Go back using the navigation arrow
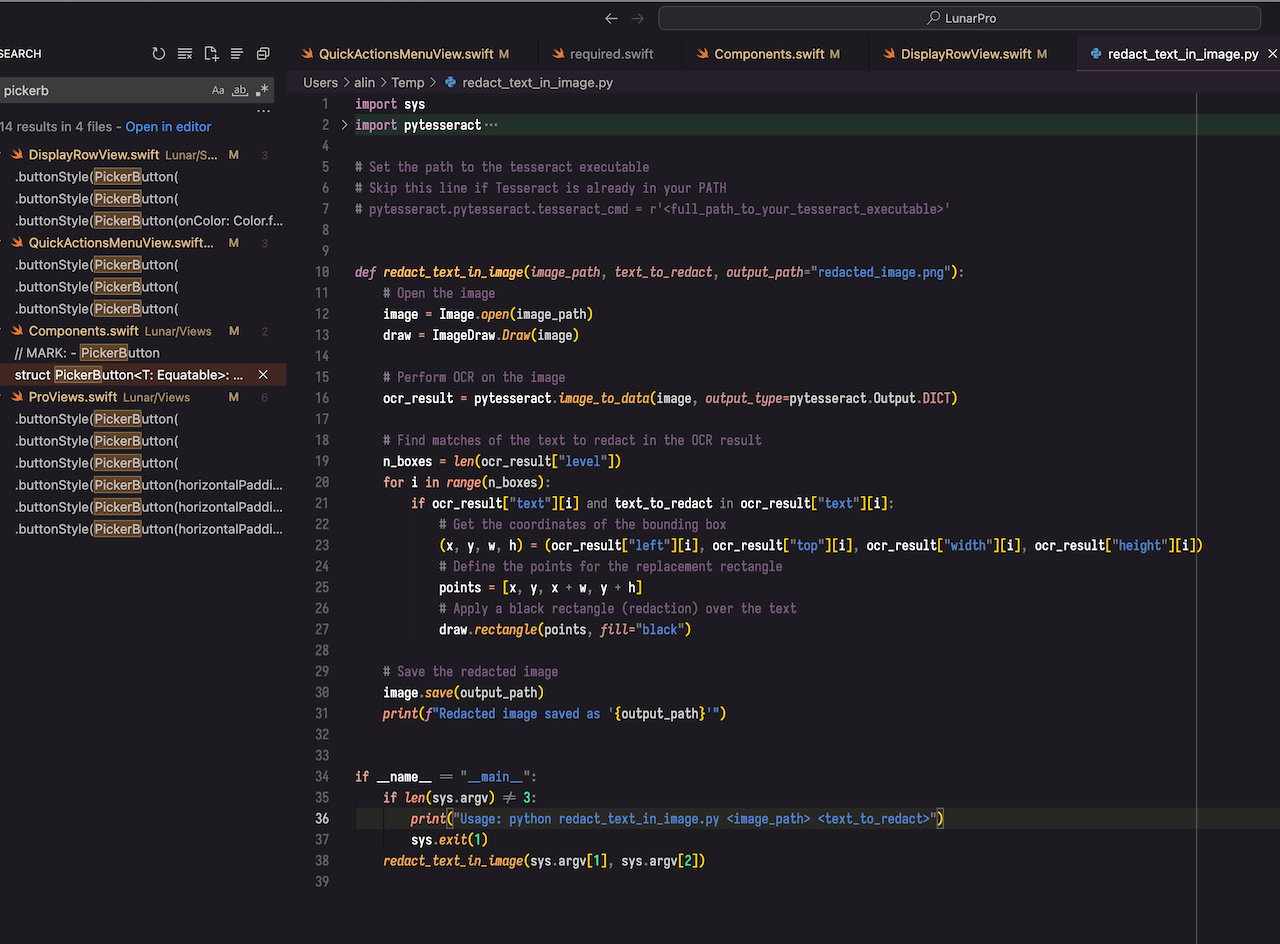Screen dimensions: 1280x944 point(612,18)
